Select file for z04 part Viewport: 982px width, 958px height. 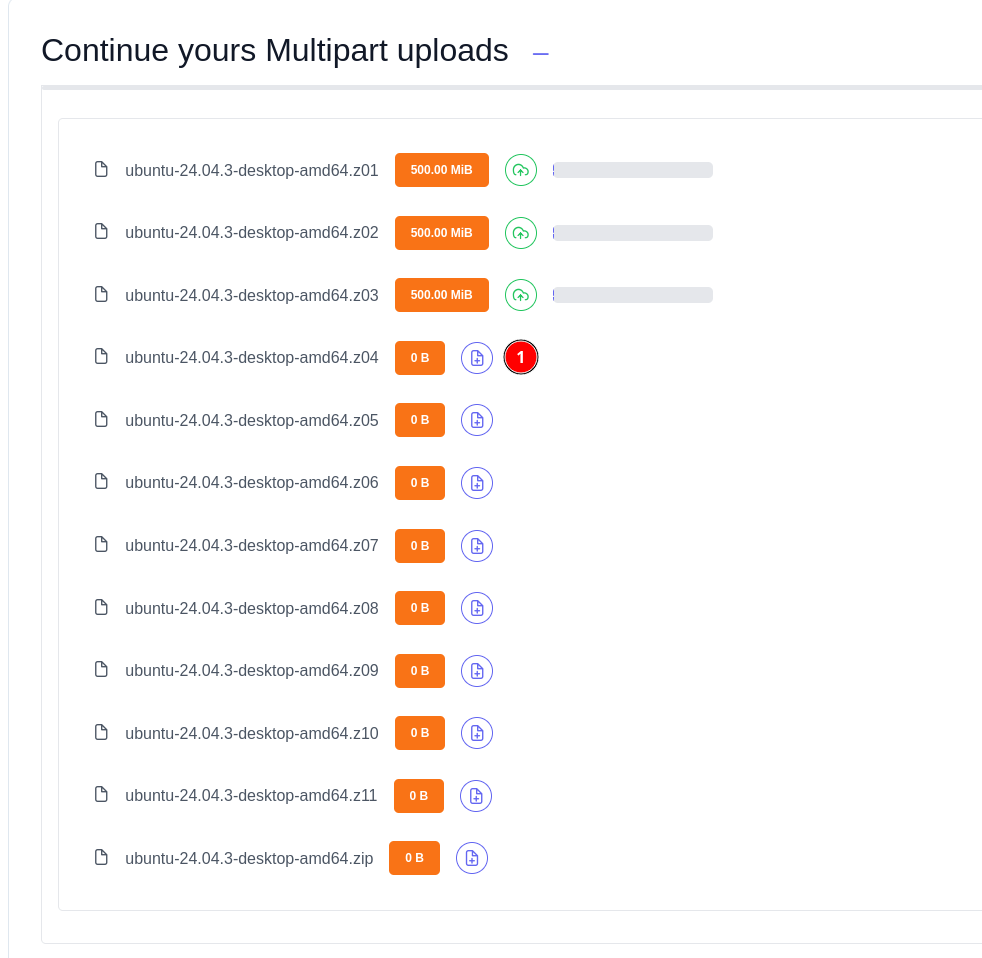tap(477, 358)
